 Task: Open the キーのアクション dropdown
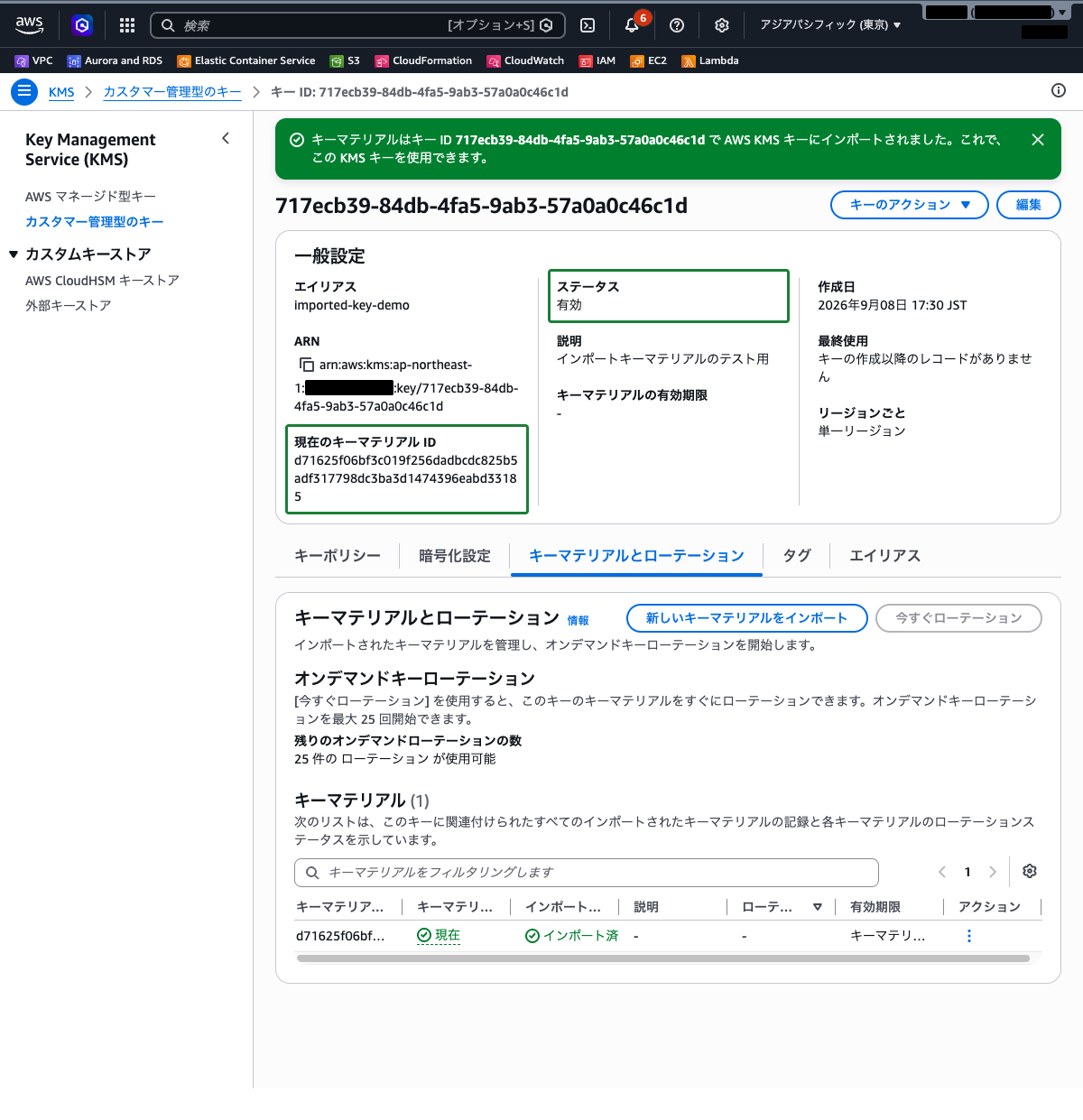click(x=910, y=205)
